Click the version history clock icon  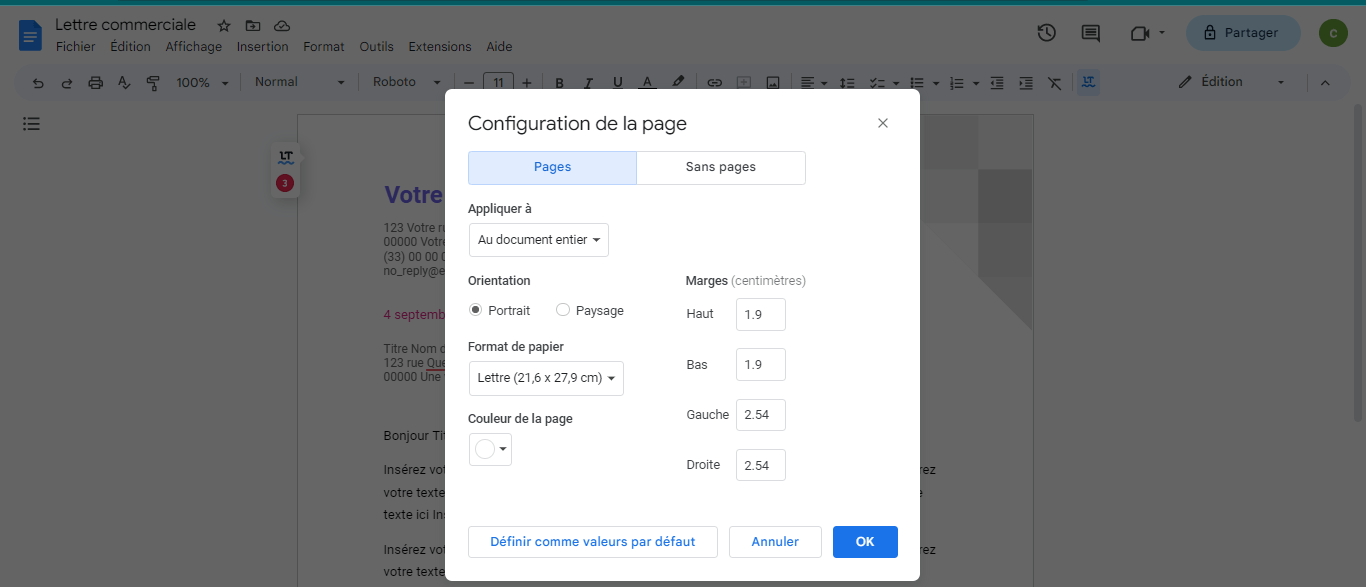[x=1046, y=33]
